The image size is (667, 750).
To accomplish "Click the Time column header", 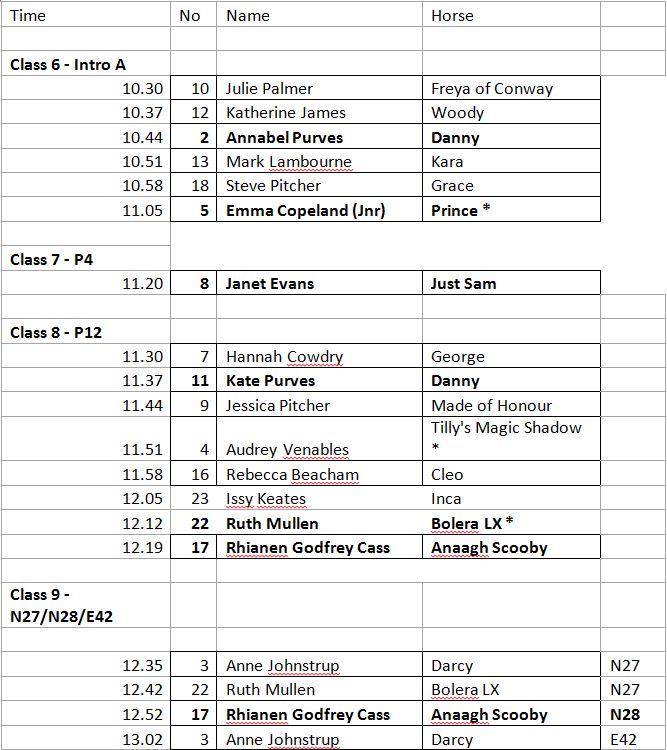I will 28,15.
